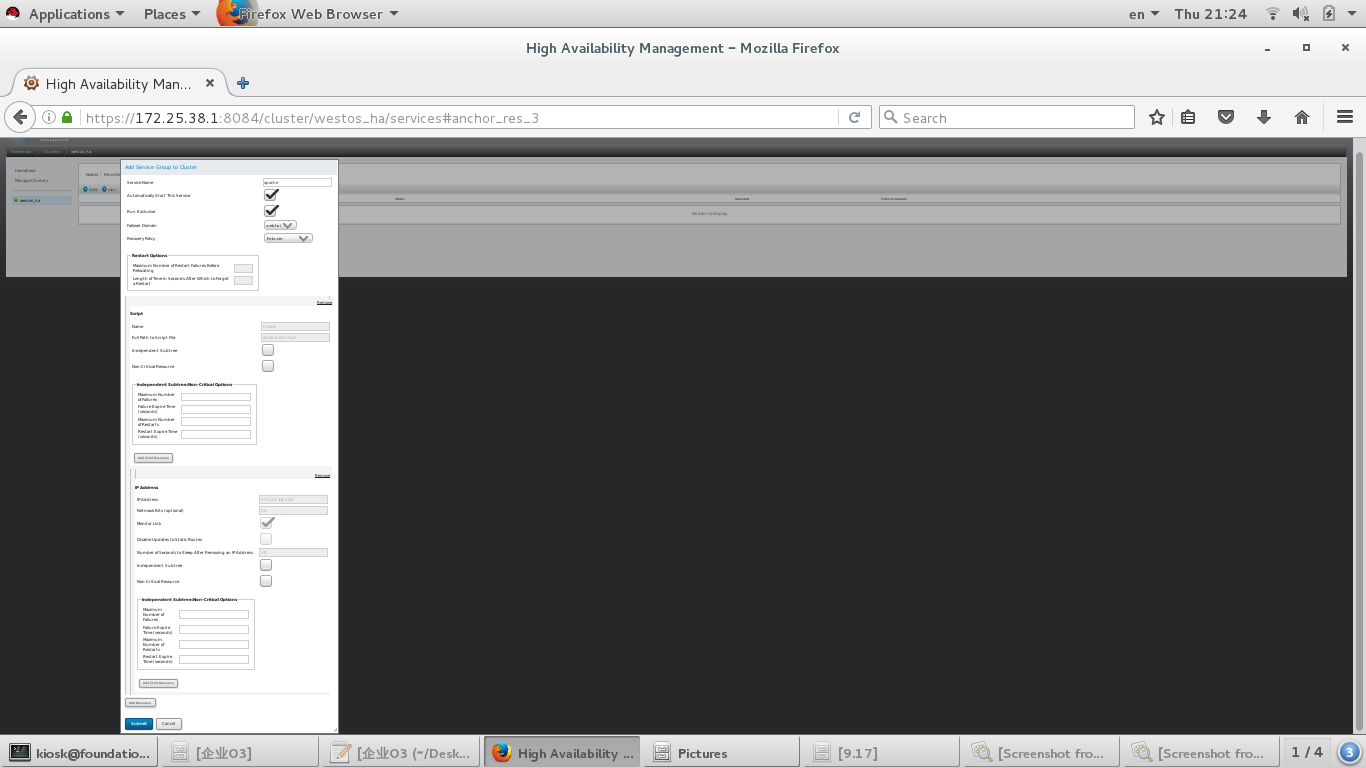Click the search magnifier icon in search box
The height and width of the screenshot is (768, 1366).
click(x=890, y=117)
